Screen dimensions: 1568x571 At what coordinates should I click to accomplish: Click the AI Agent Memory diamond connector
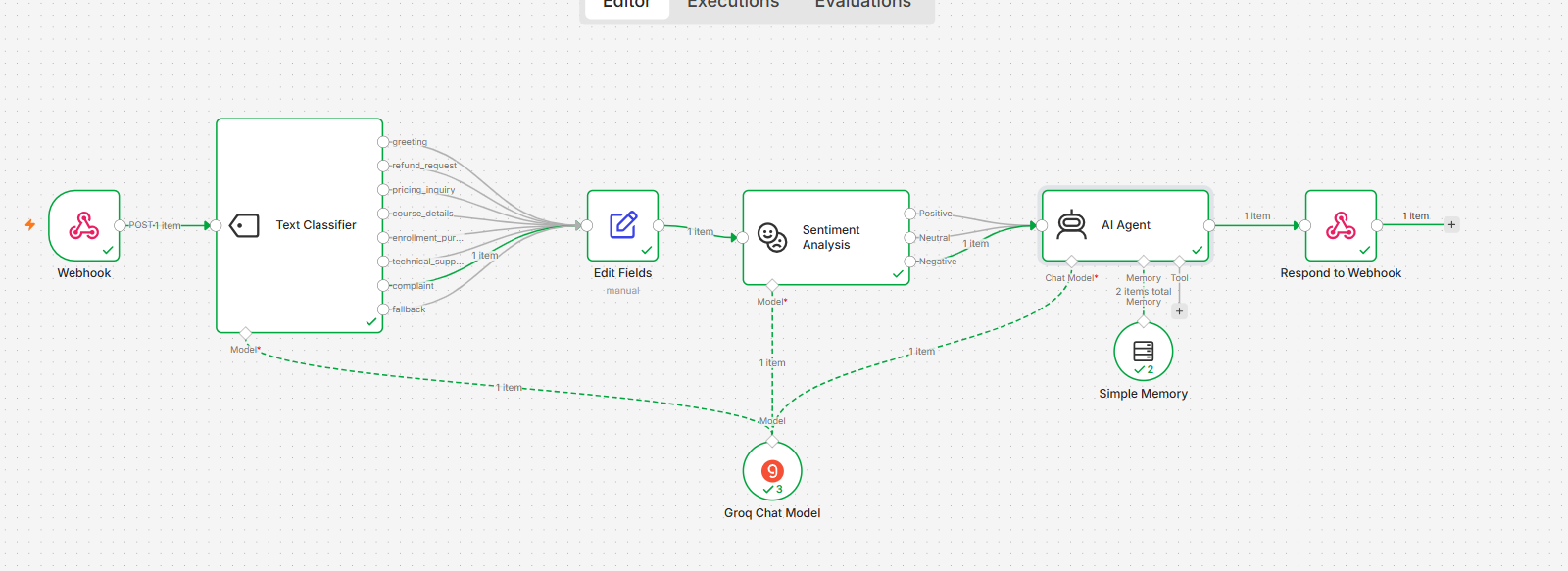coord(1144,262)
